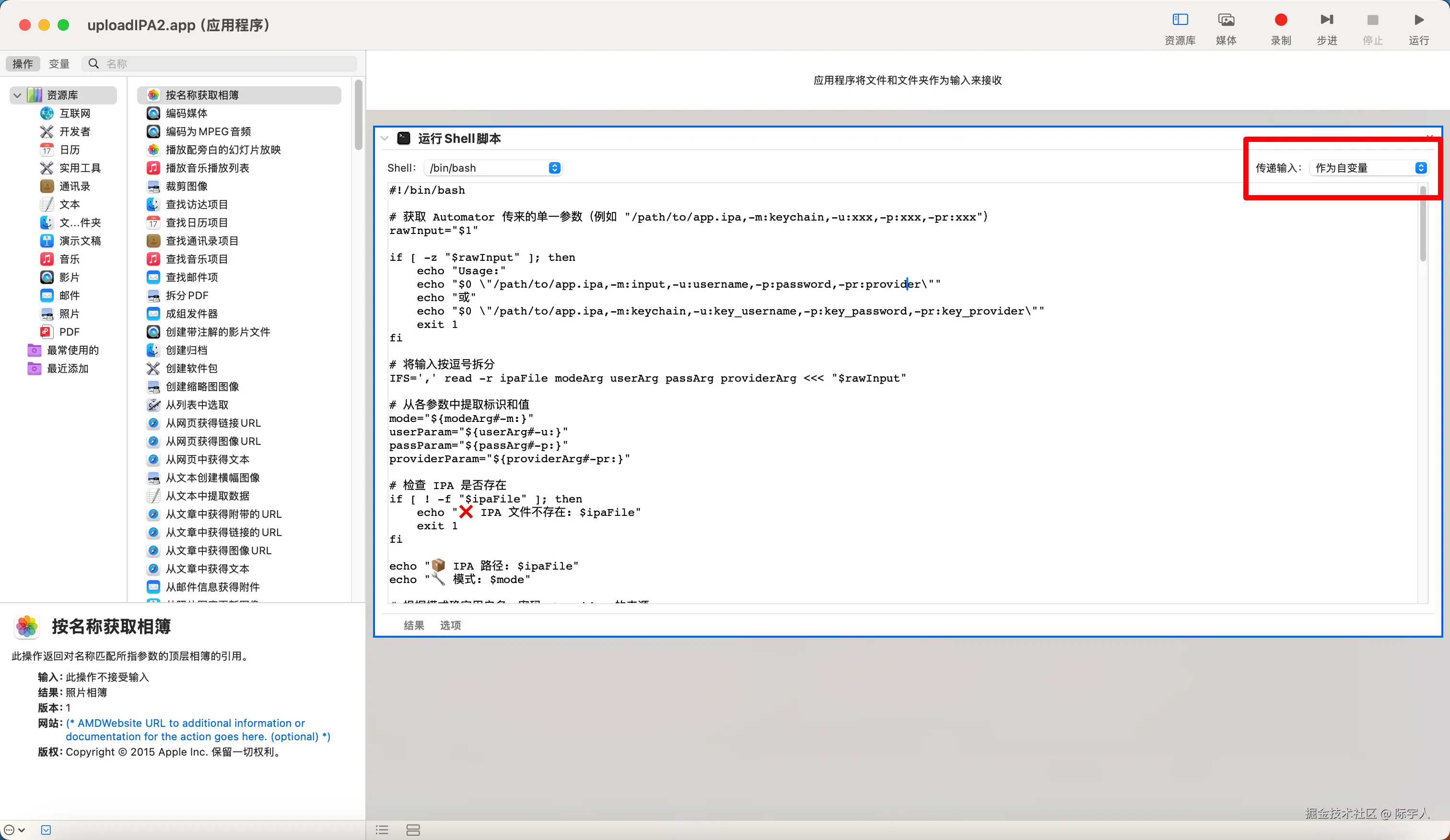This screenshot has height=840, width=1450.
Task: Open the pass-input 作为自变量 dropdown
Action: [x=1369, y=168]
